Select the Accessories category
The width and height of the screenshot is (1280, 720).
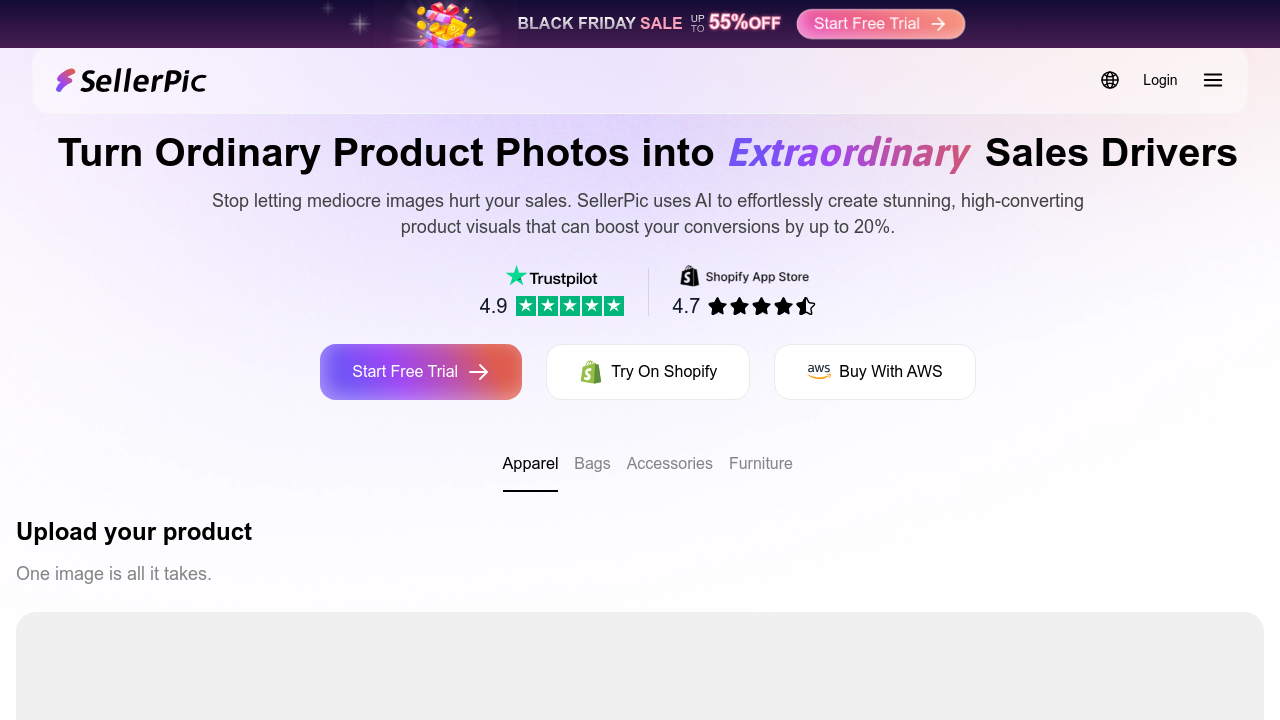coord(669,463)
